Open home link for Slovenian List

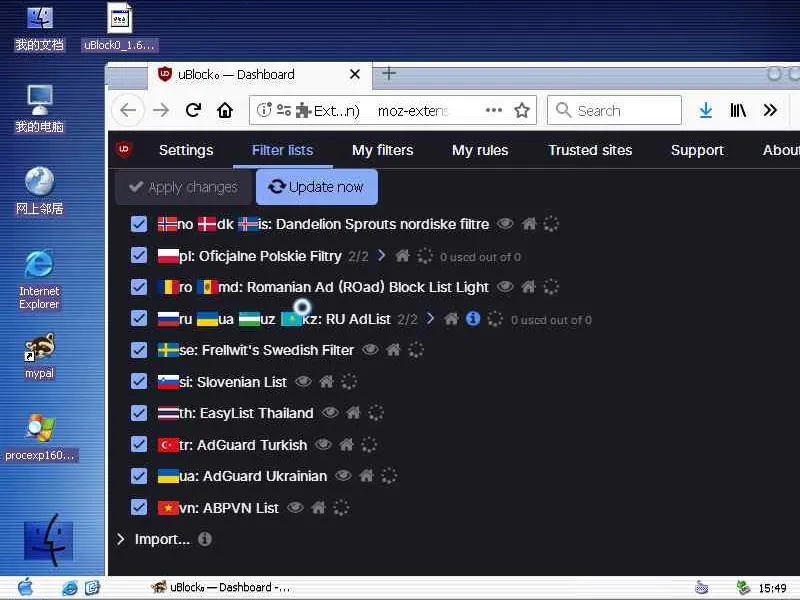coord(327,381)
